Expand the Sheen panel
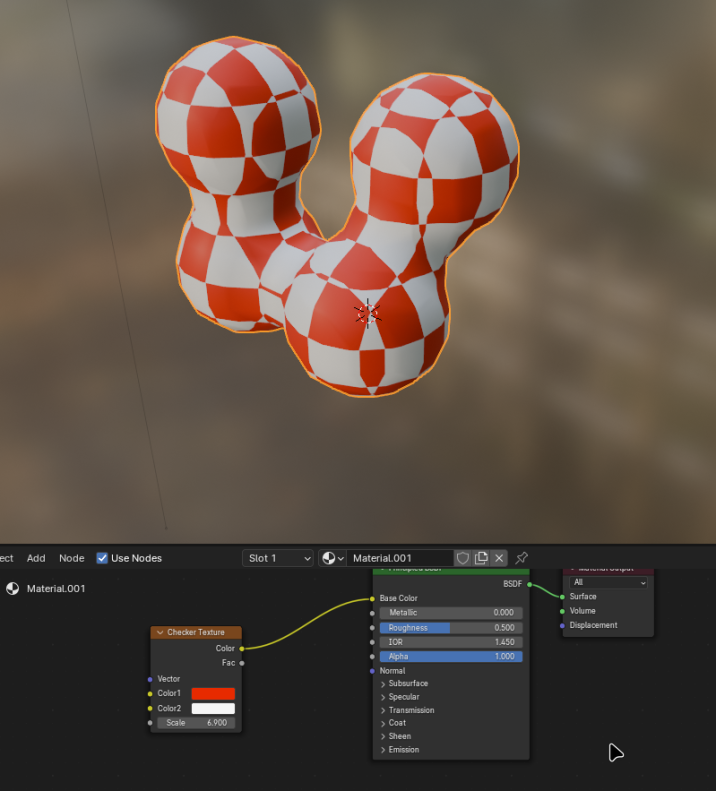The height and width of the screenshot is (791, 716). click(396, 736)
